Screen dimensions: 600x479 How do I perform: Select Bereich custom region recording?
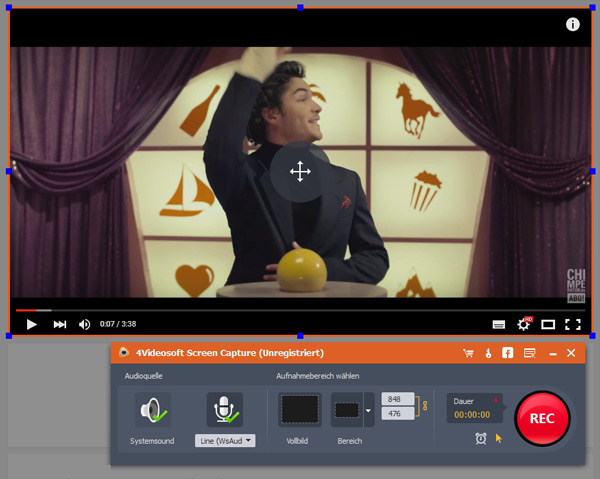pyautogui.click(x=347, y=410)
